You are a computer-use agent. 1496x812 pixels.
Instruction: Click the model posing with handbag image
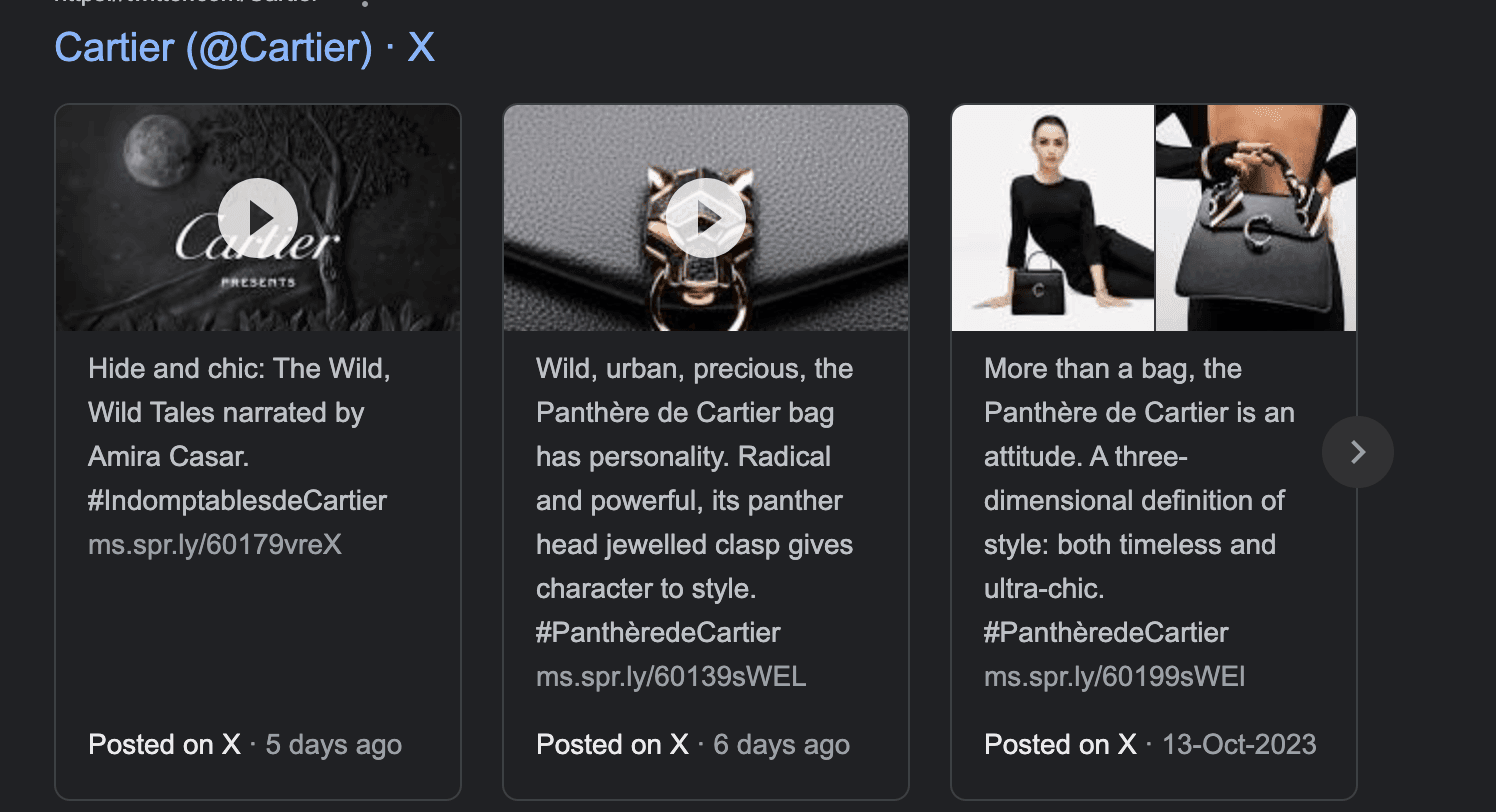pyautogui.click(x=1052, y=218)
